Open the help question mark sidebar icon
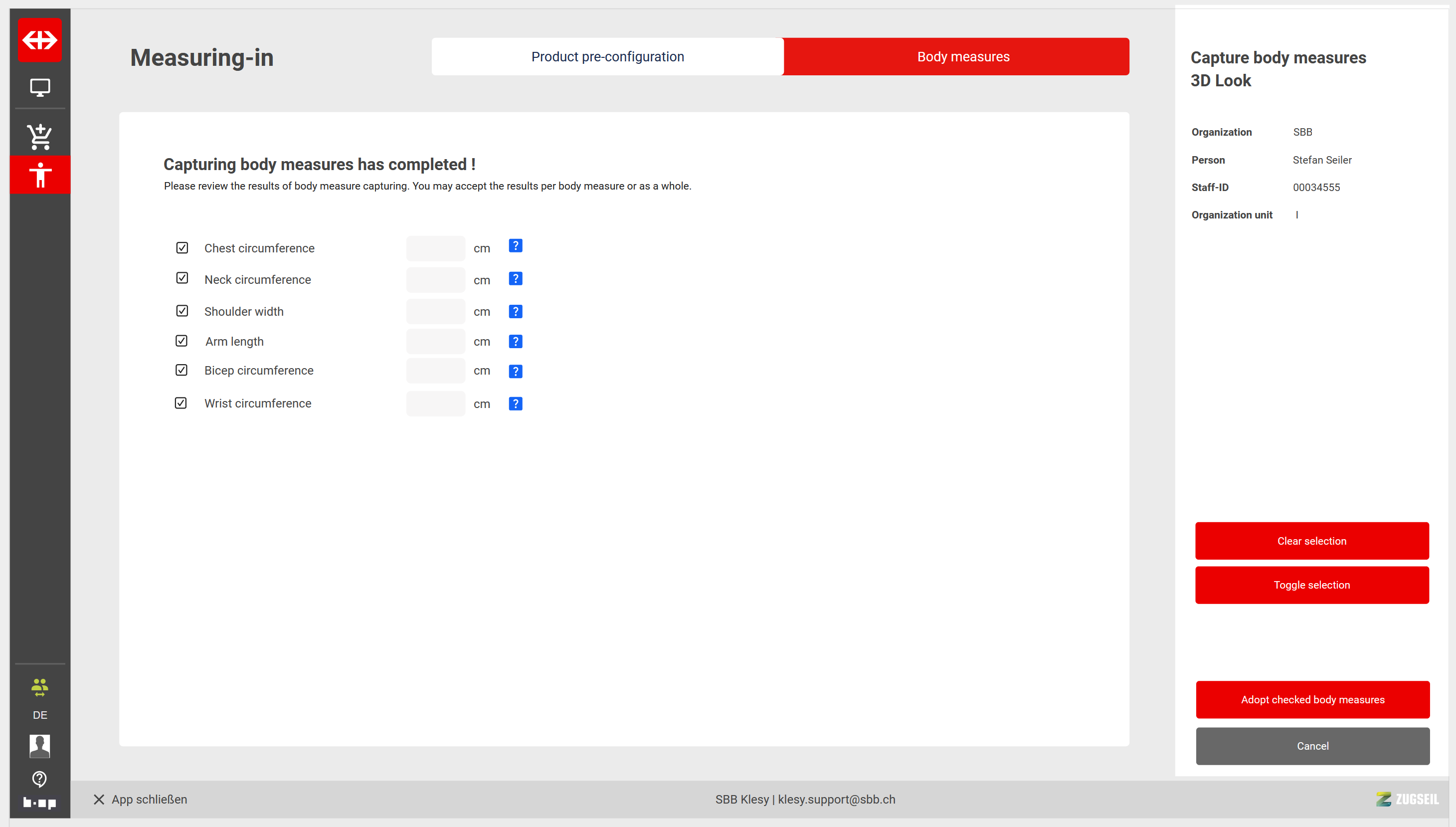The width and height of the screenshot is (1456, 827). (40, 779)
